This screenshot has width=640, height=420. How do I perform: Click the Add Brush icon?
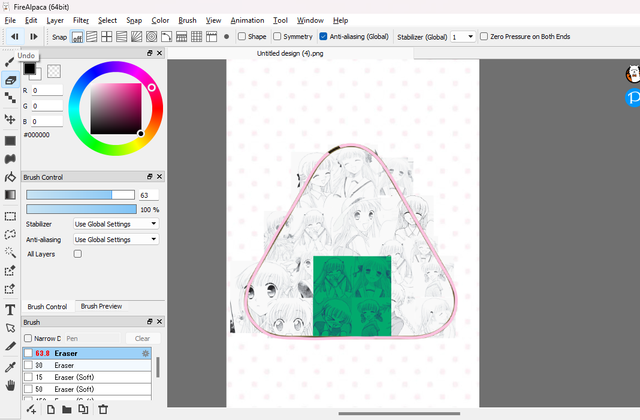pyautogui.click(x=31, y=409)
